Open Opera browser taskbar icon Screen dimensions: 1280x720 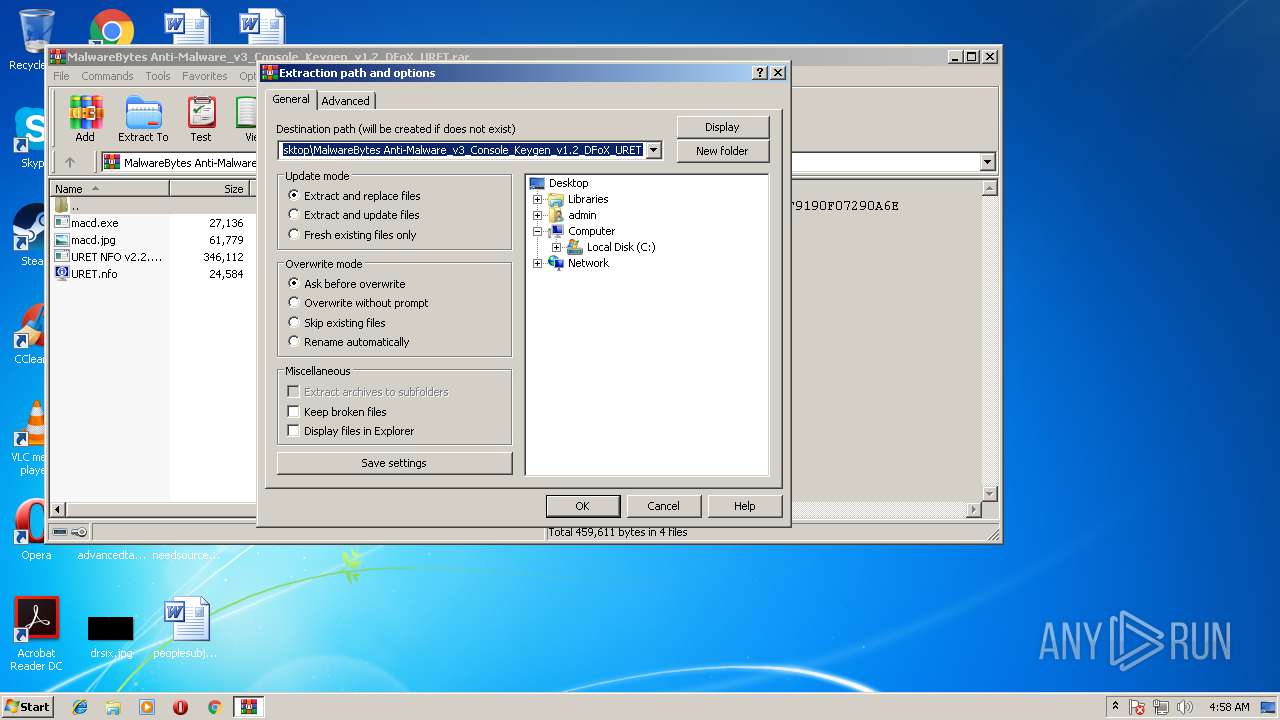180,707
